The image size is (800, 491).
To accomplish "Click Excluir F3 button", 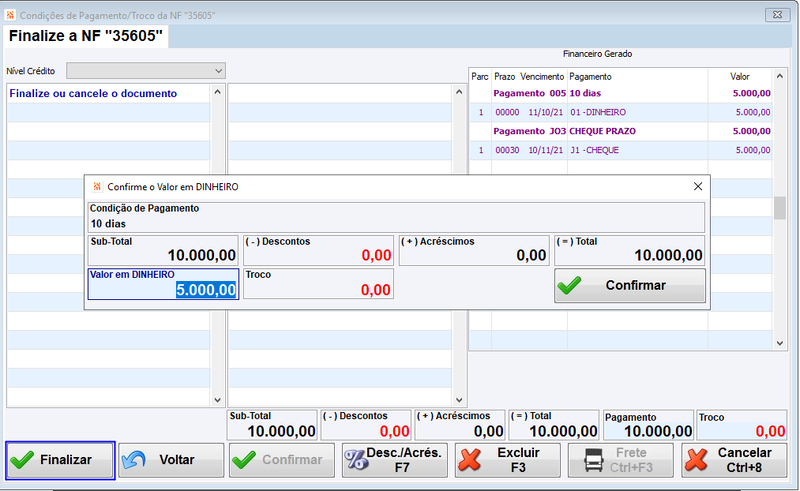I will (508, 460).
